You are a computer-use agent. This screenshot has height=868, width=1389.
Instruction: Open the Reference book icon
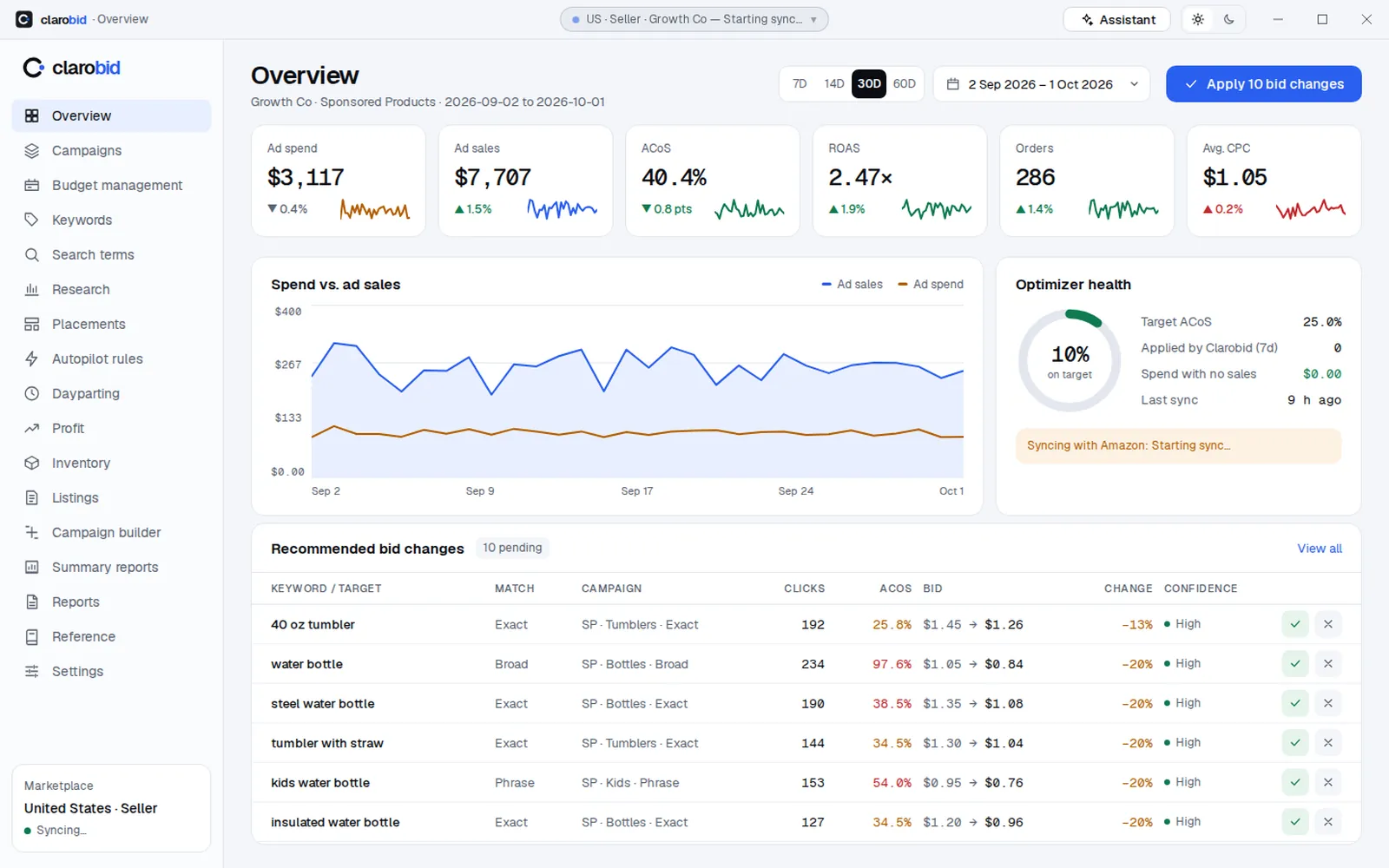pos(32,636)
